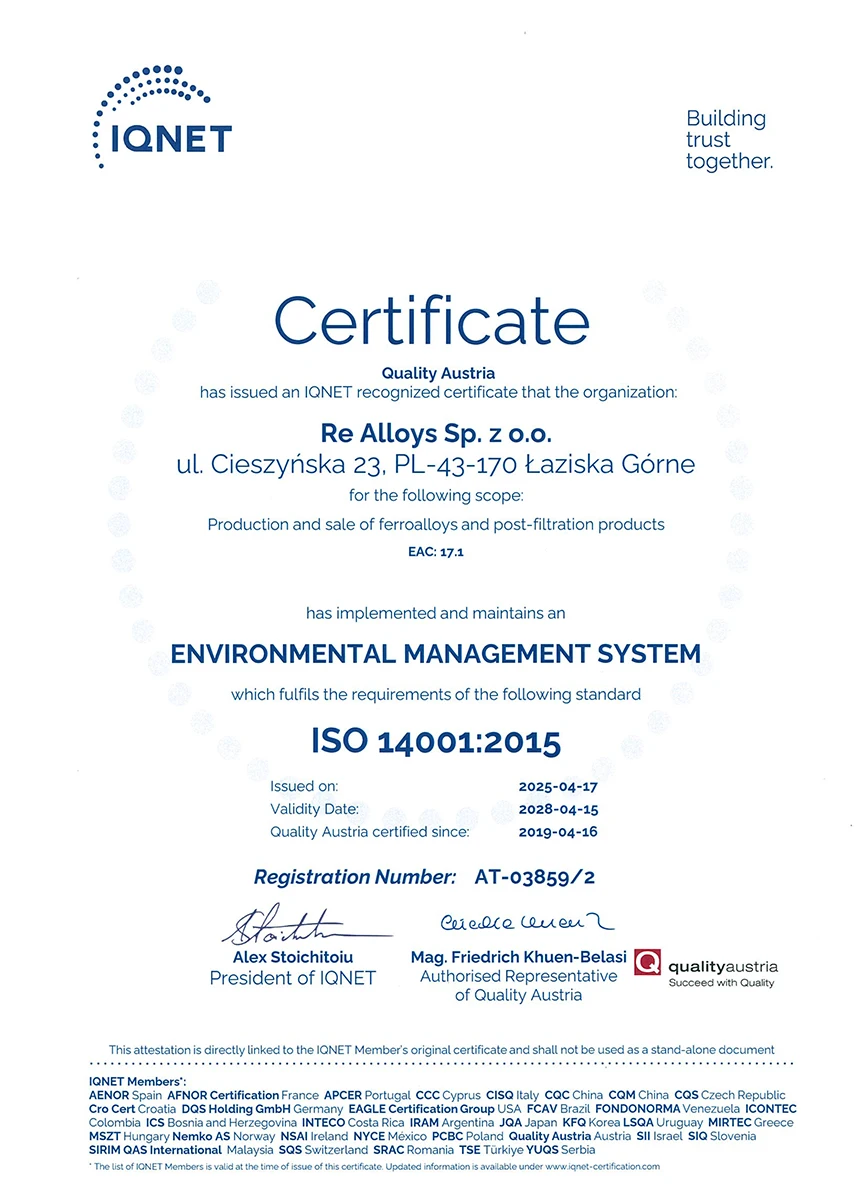Click the 'Validity Date:' label
868x1200 pixels.
coord(314,809)
